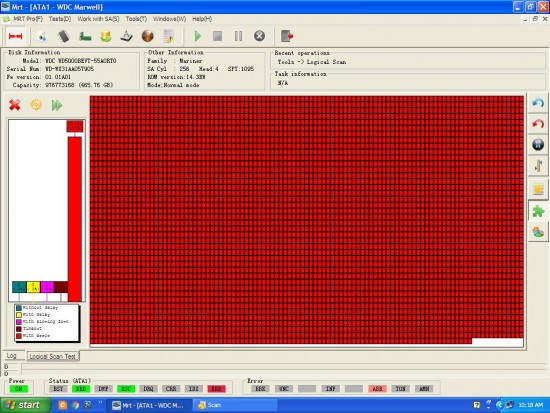Image resolution: width=550 pixels, height=413 pixels.
Task: Click the yellow delay legend swatch
Action: click(x=19, y=315)
